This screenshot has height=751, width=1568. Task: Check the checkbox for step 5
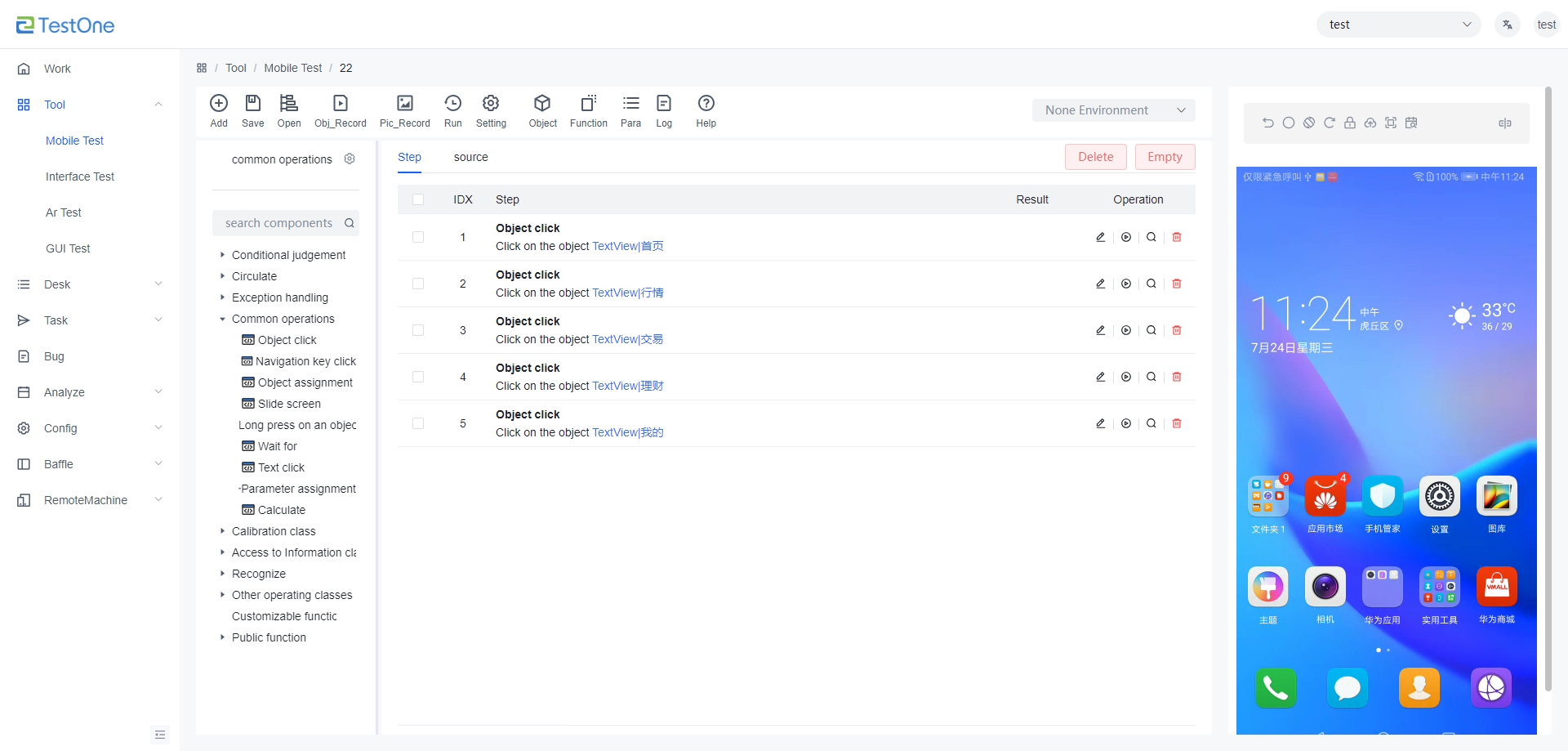pos(418,423)
